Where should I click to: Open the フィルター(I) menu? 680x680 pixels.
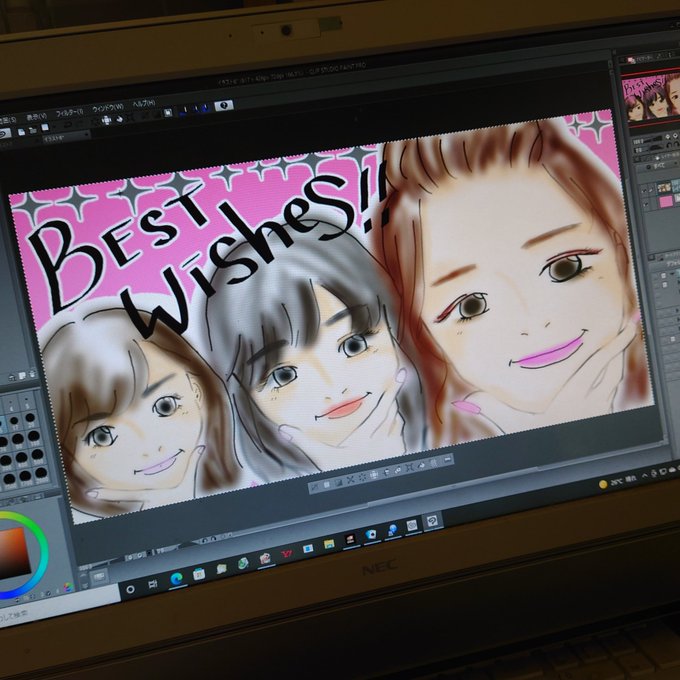(69, 112)
